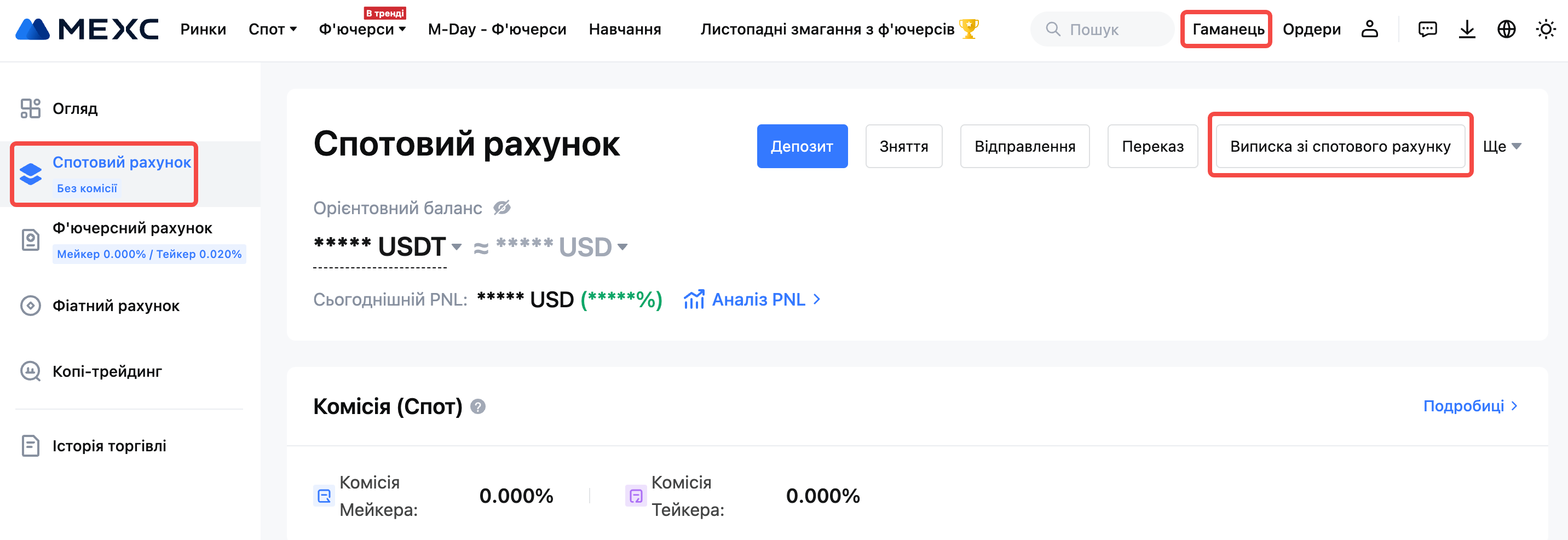Open Огляд in the sidebar
Screen dimensions: 1568x540
click(75, 108)
